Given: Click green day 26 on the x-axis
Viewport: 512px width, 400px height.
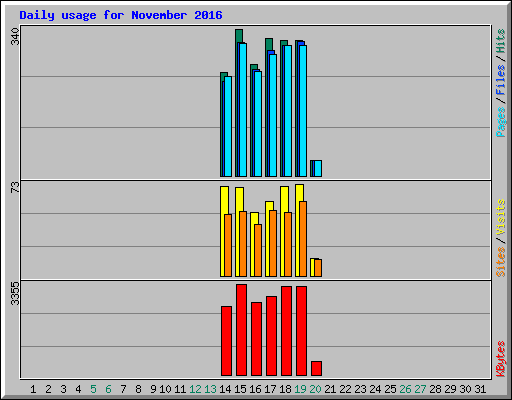Looking at the screenshot, I should click(405, 389).
